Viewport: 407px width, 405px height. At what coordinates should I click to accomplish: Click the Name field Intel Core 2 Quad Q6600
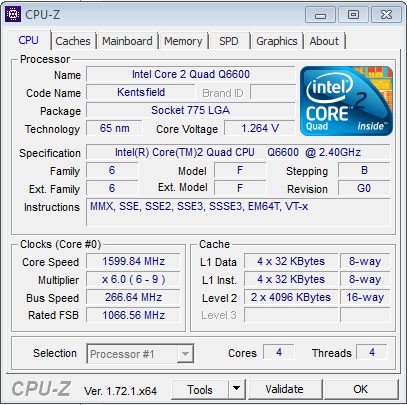pyautogui.click(x=191, y=74)
